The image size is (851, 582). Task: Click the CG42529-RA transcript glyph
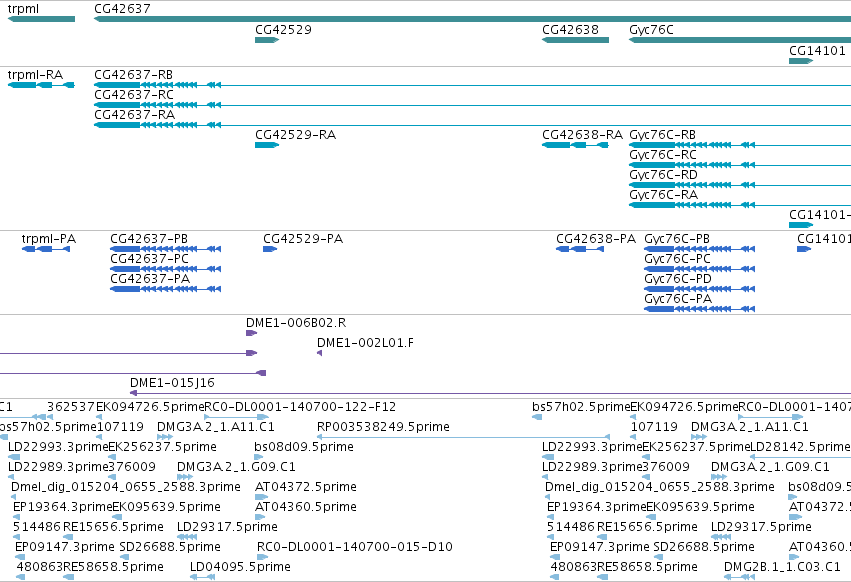tap(267, 145)
